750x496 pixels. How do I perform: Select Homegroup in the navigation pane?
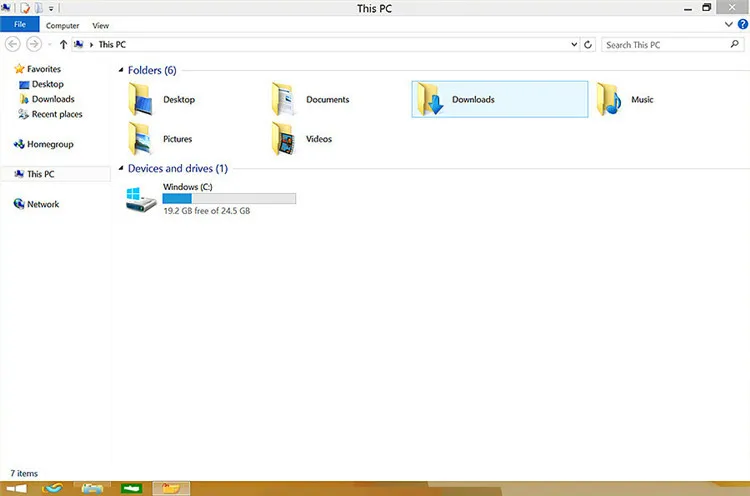(x=44, y=144)
